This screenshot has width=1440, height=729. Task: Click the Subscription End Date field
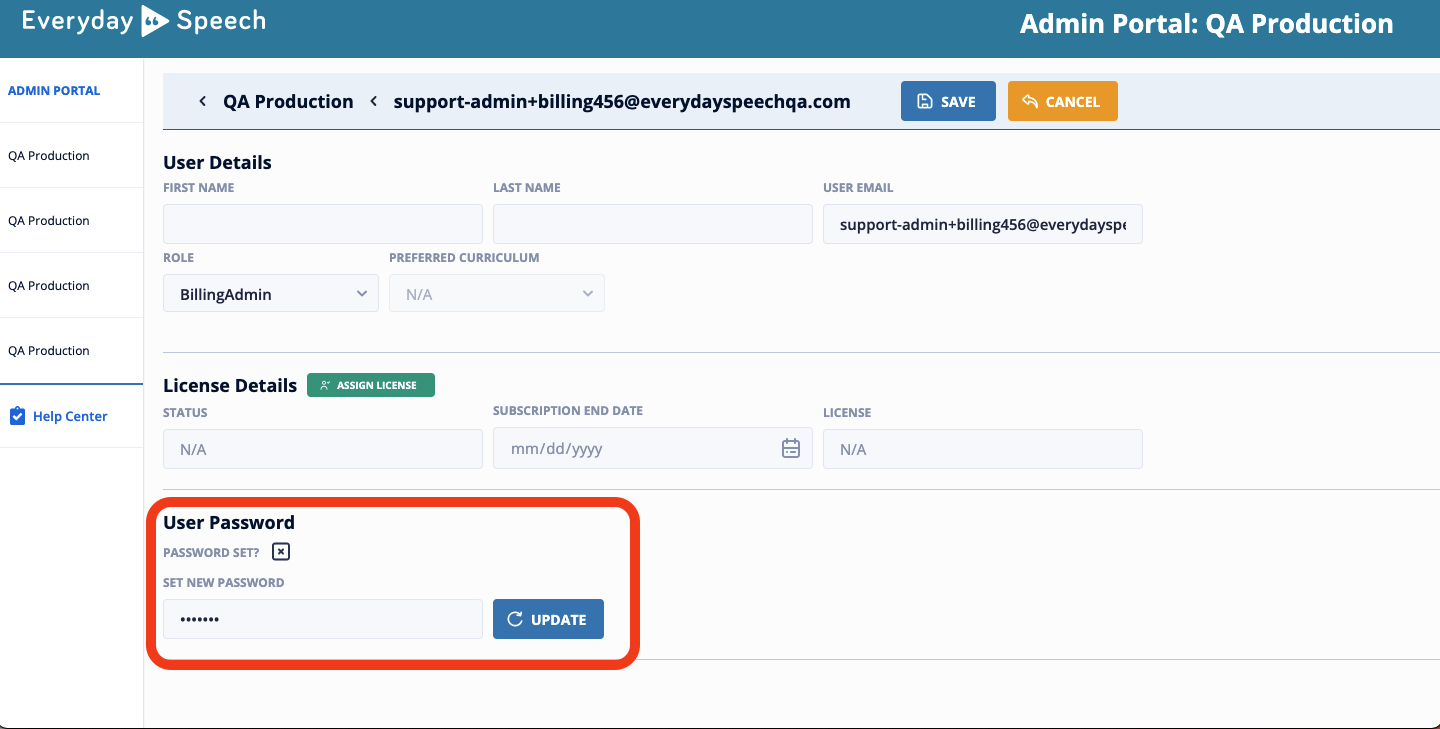tap(653, 449)
